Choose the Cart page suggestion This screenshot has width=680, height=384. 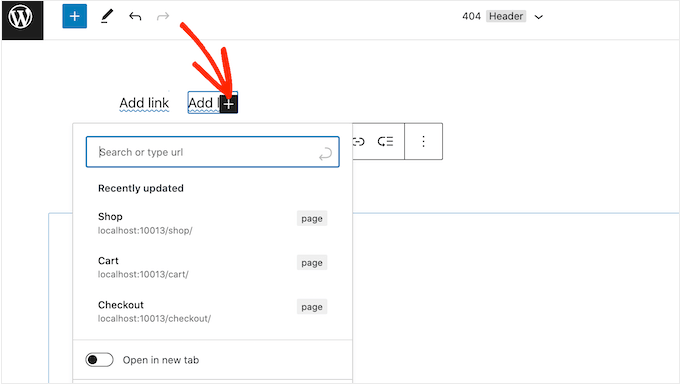coord(212,267)
